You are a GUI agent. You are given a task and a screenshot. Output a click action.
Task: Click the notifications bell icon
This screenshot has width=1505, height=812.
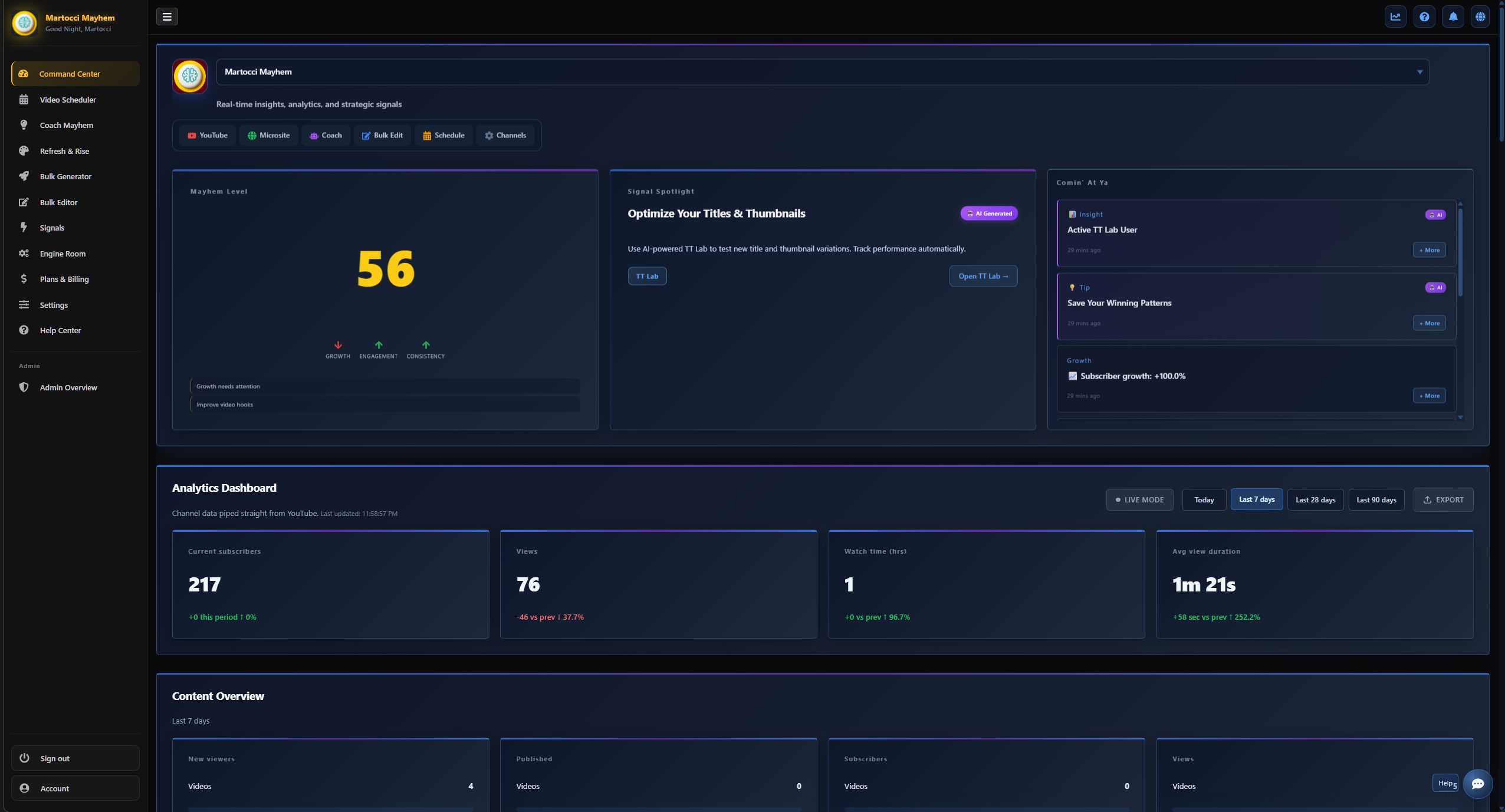pyautogui.click(x=1453, y=17)
